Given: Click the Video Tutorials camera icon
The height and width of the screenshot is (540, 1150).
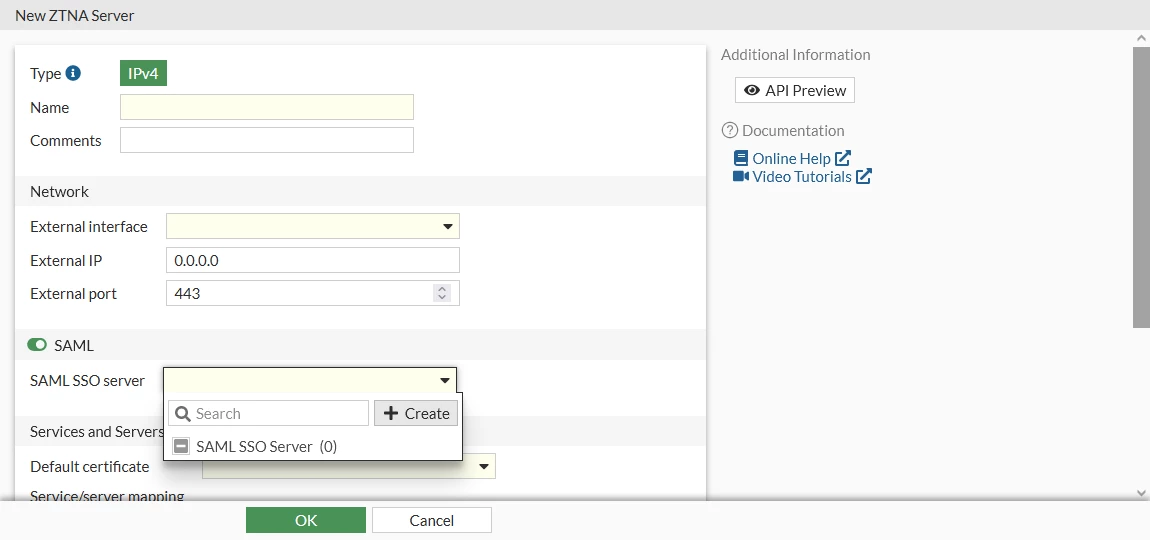Looking at the screenshot, I should tap(741, 176).
